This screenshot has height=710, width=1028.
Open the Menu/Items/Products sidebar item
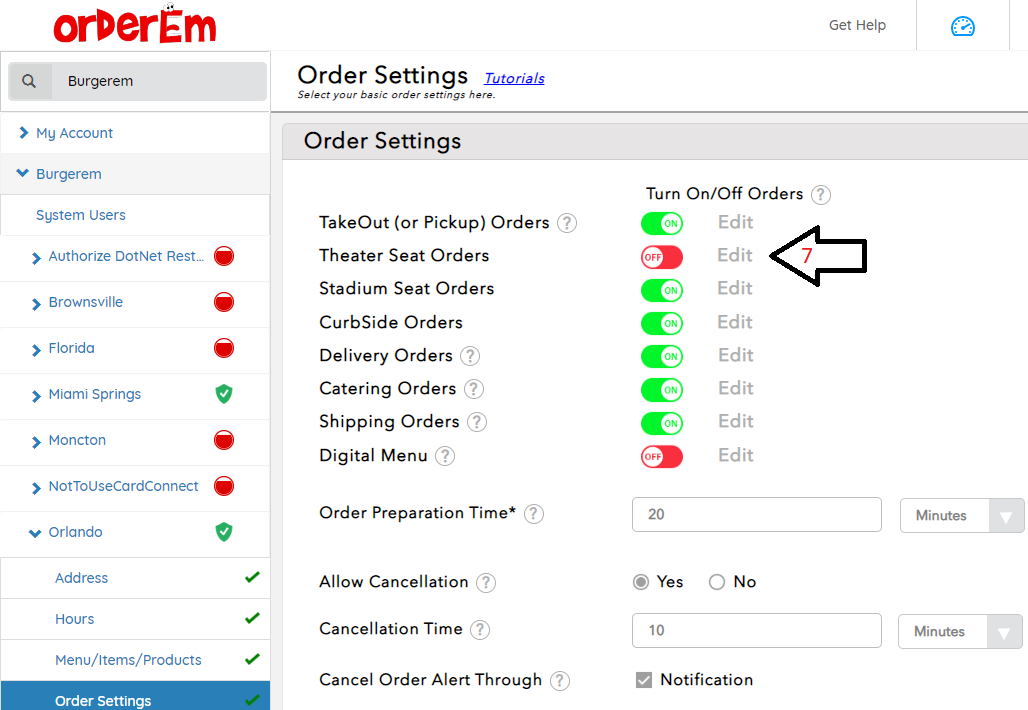(128, 660)
